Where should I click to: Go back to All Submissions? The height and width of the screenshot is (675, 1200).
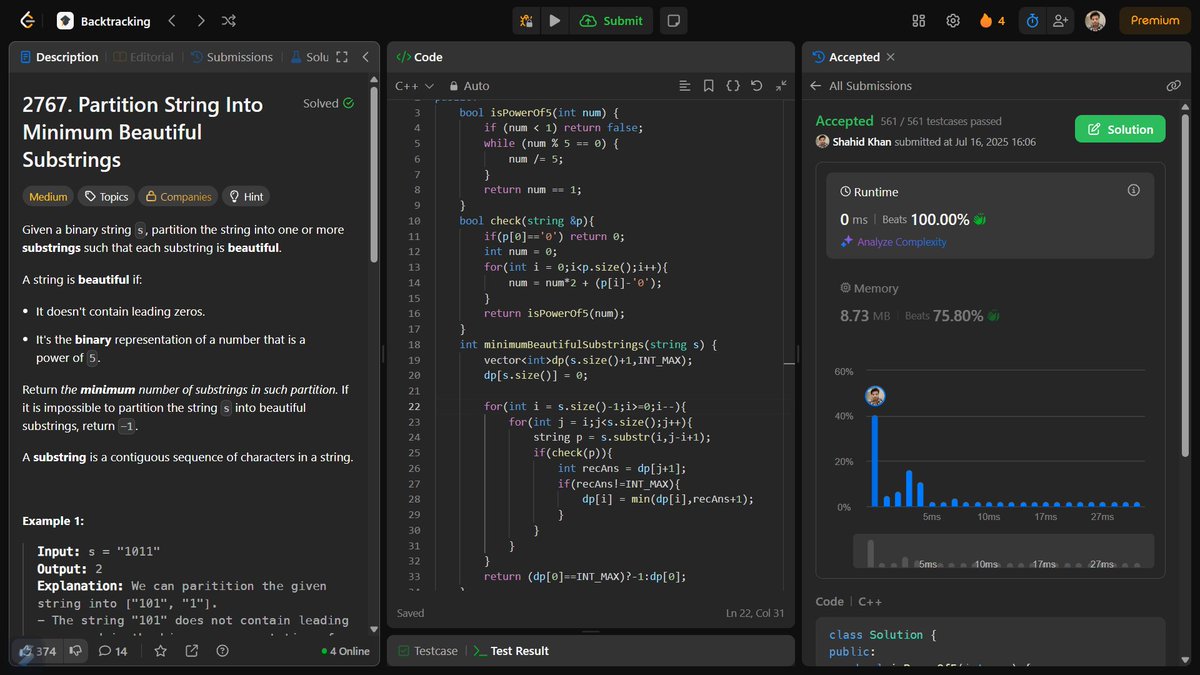point(861,86)
